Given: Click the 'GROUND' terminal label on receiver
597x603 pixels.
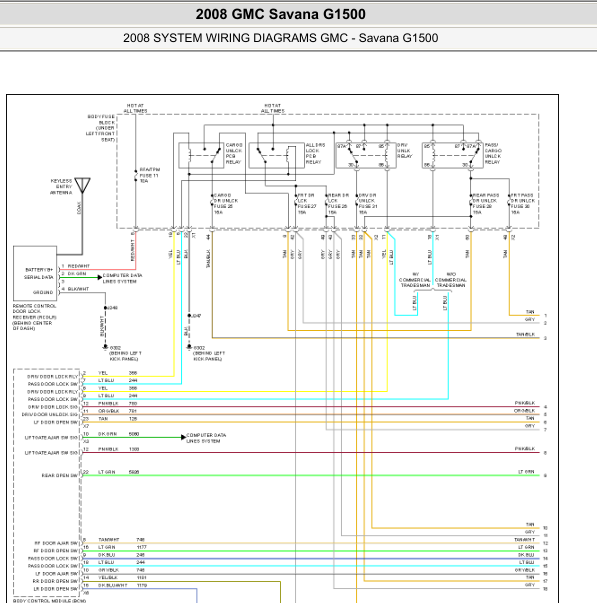Looking at the screenshot, I should pyautogui.click(x=43, y=292).
